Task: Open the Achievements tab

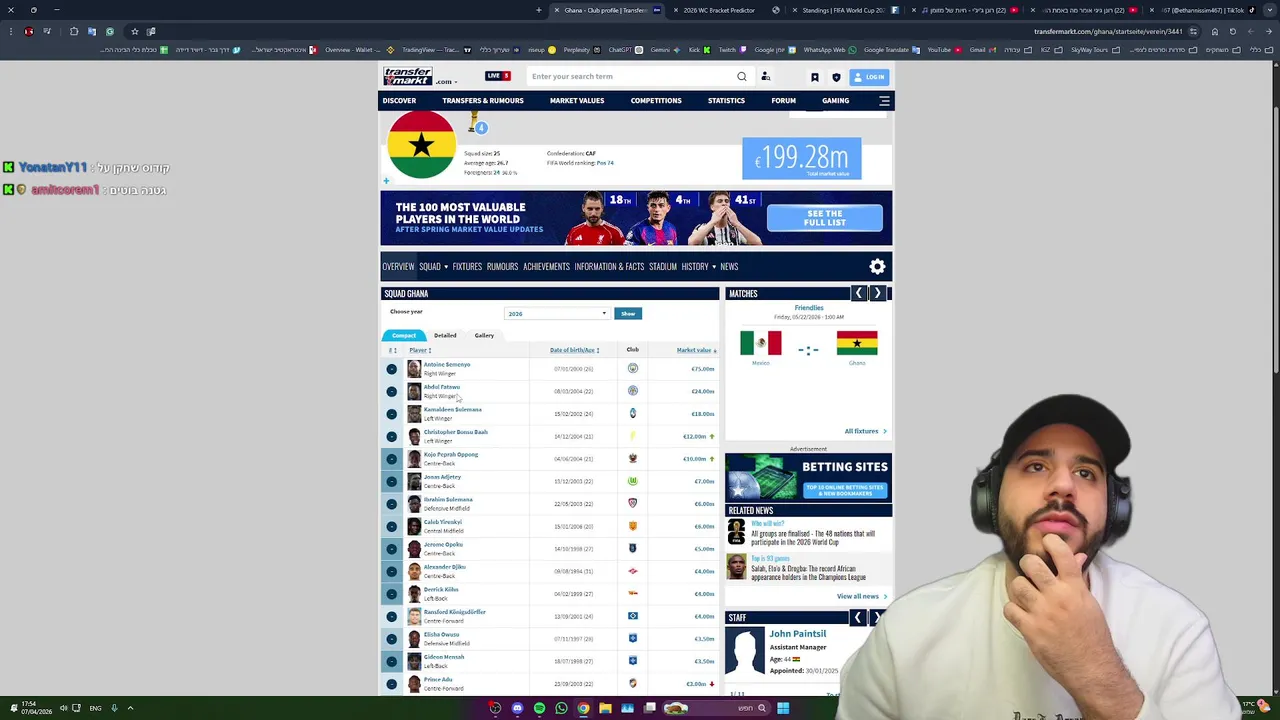Action: coord(546,267)
